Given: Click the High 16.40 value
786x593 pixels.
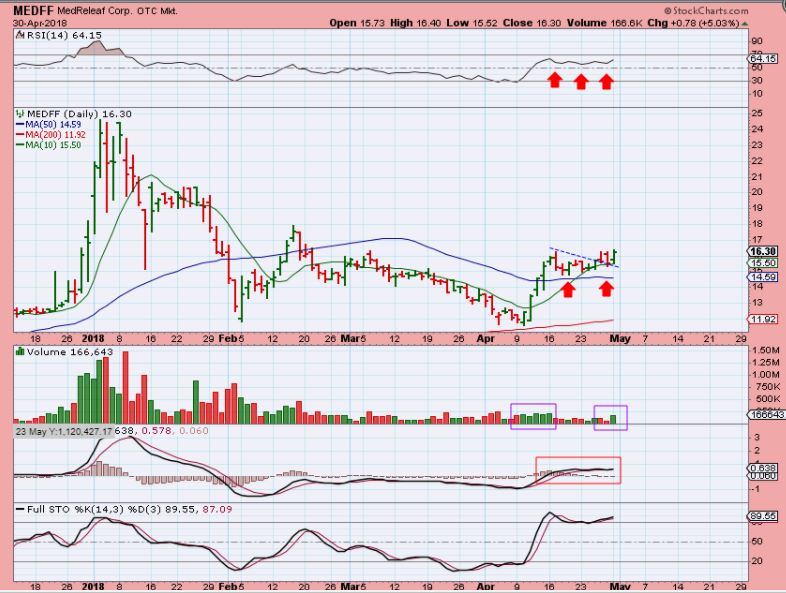Looking at the screenshot, I should (416, 23).
